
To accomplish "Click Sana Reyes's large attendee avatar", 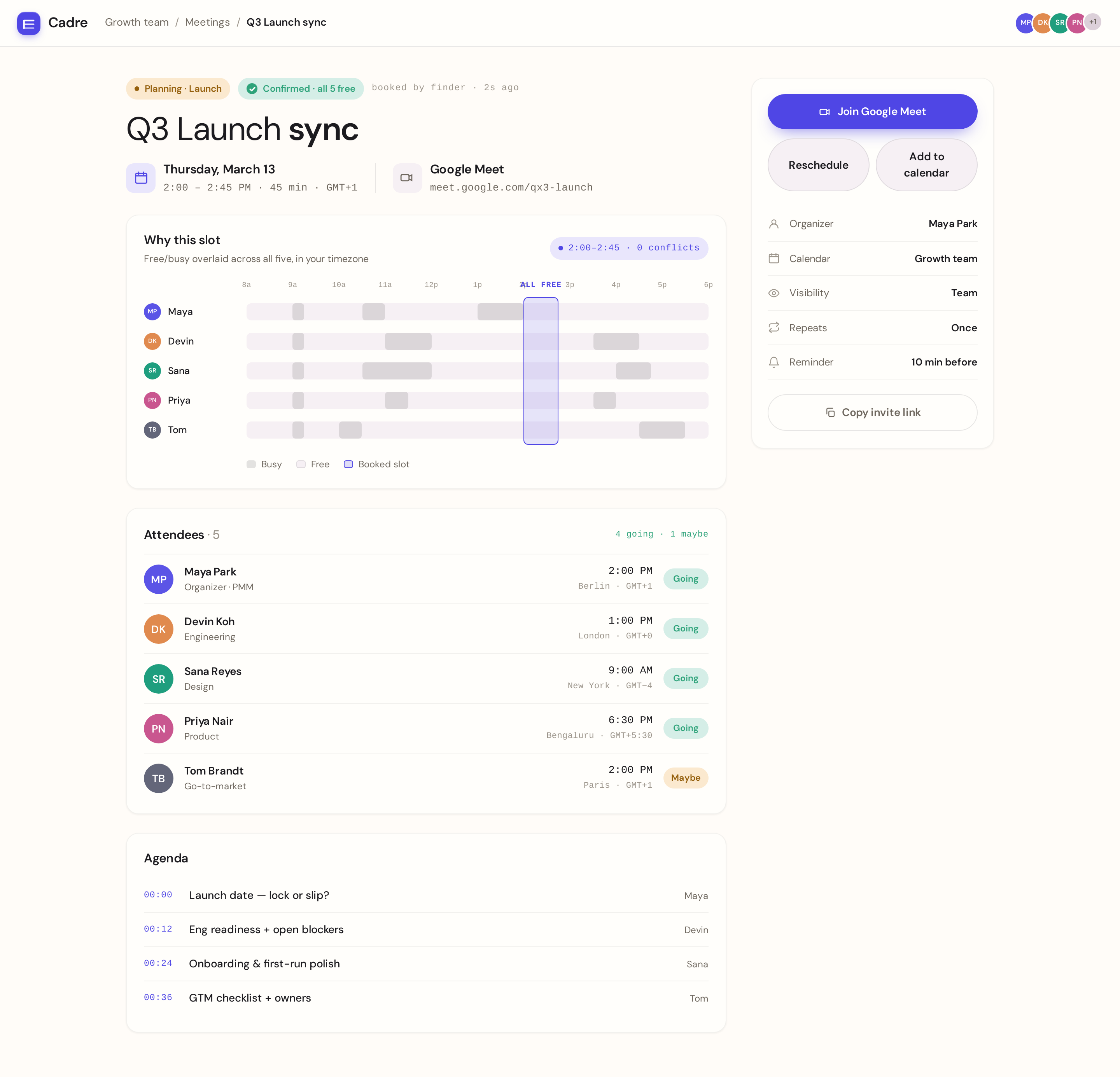I will [158, 679].
